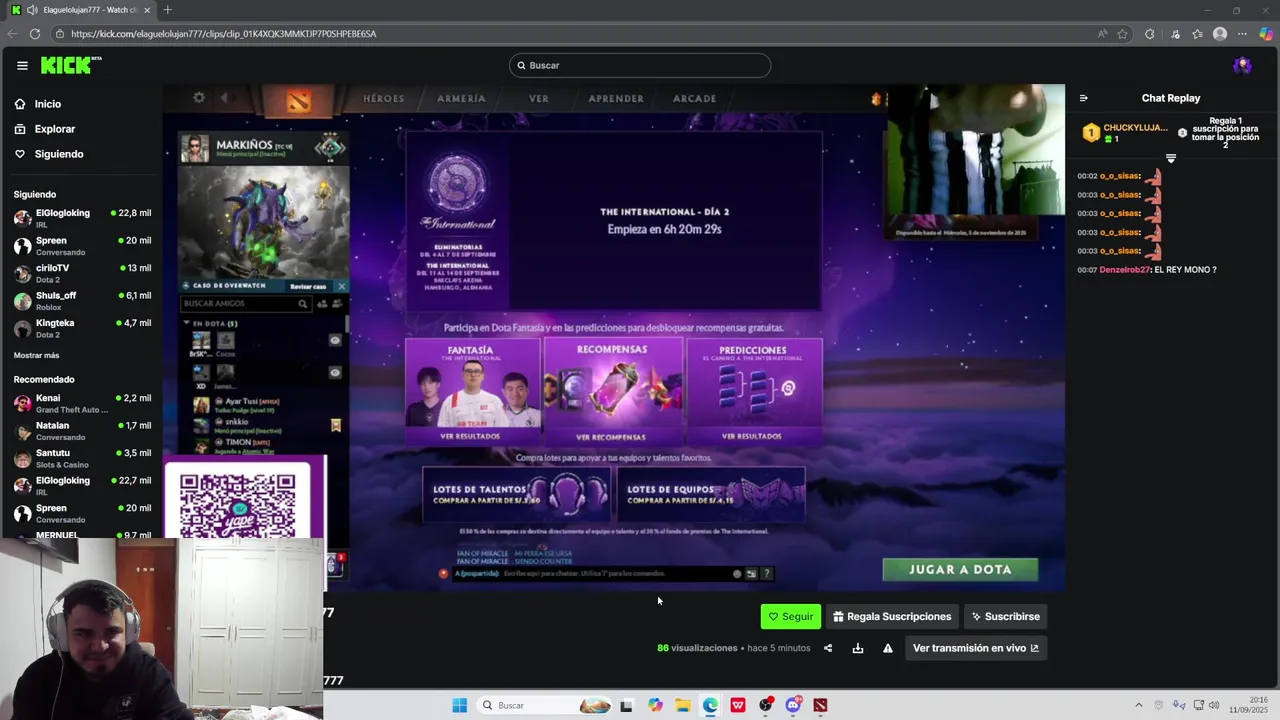Open ARMERÍA tab in Dota menu

point(461,99)
